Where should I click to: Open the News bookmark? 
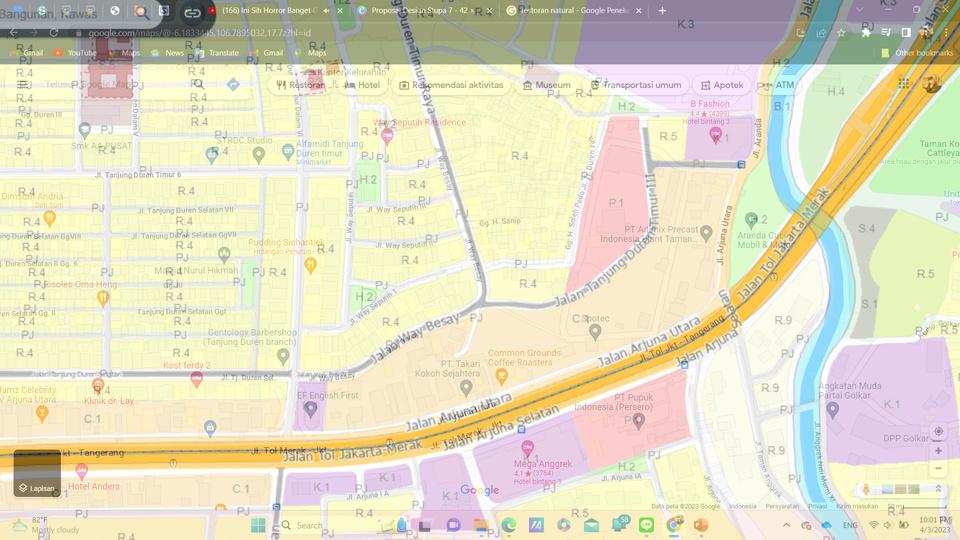(168, 53)
